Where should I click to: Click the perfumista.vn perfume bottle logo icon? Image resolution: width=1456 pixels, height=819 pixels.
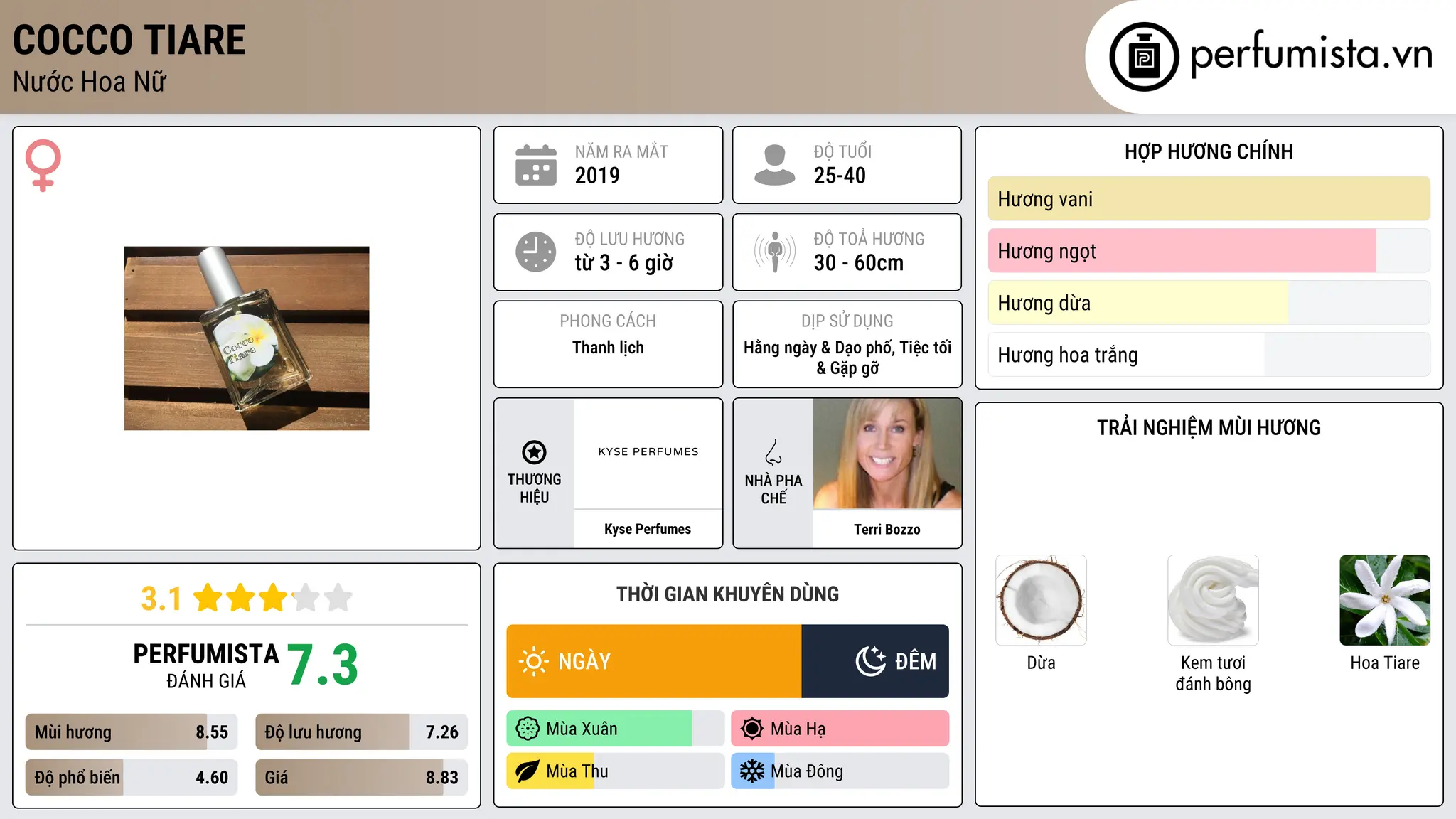pos(1144,57)
